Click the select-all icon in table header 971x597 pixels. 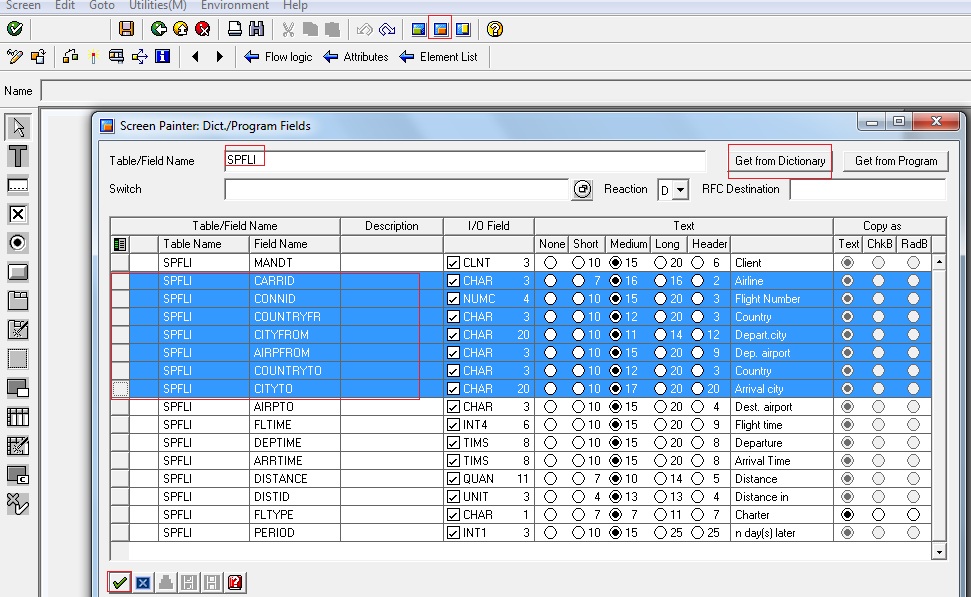point(120,244)
